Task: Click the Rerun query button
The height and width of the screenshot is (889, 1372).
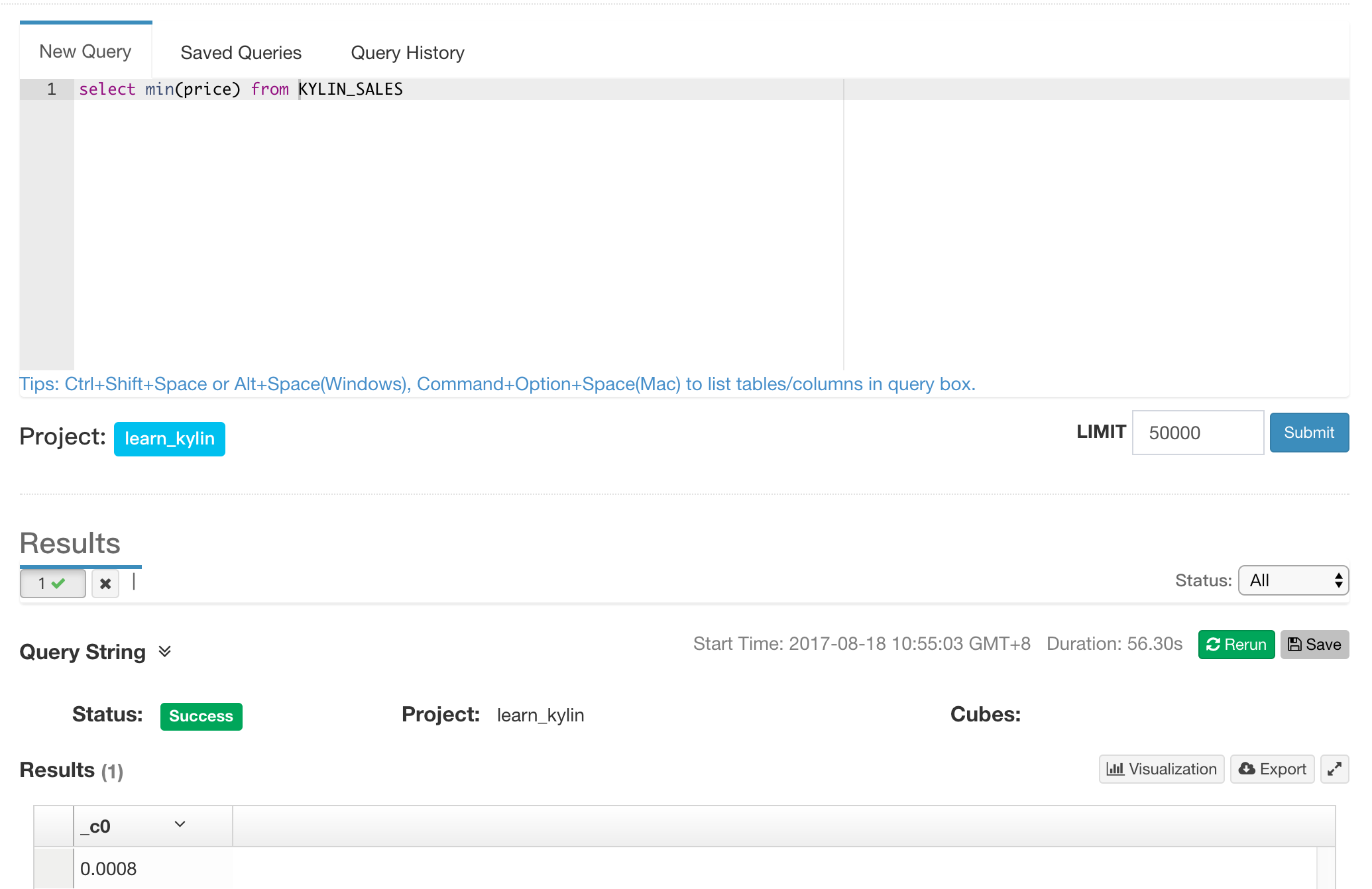Action: point(1236,645)
